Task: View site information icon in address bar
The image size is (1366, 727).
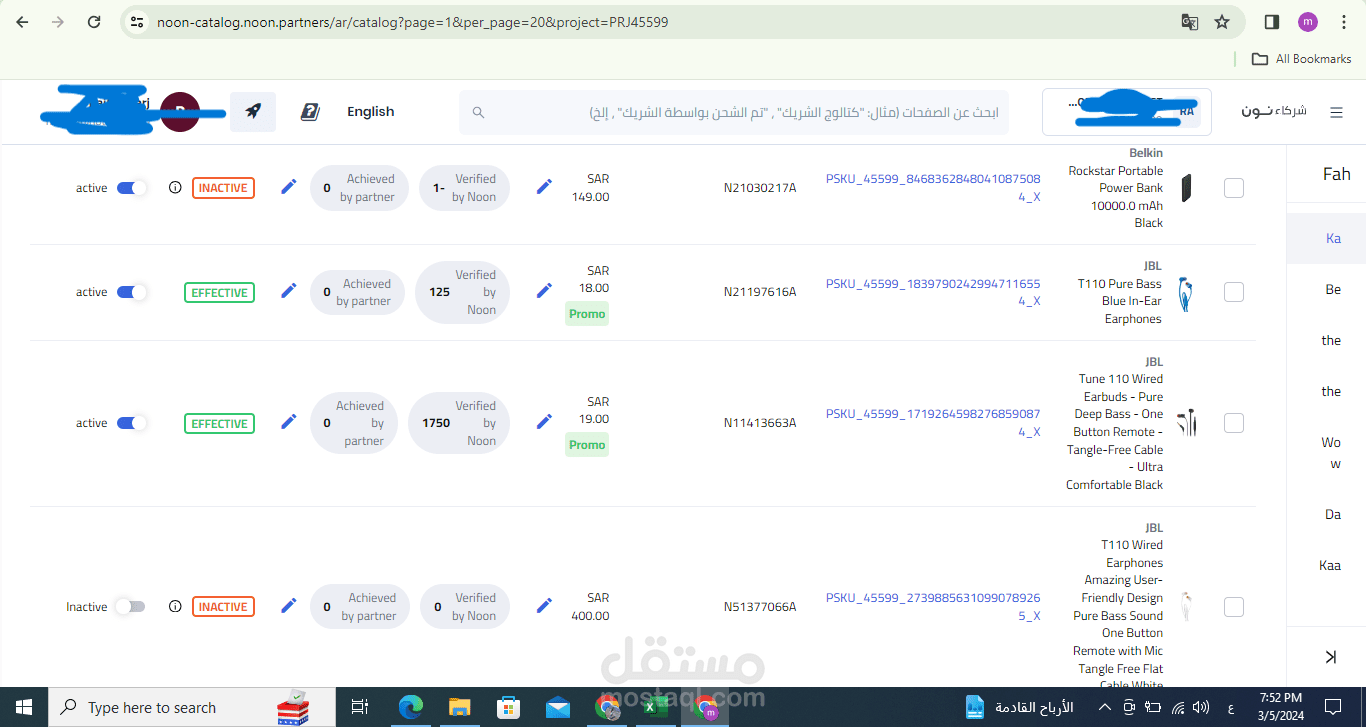Action: pyautogui.click(x=137, y=22)
